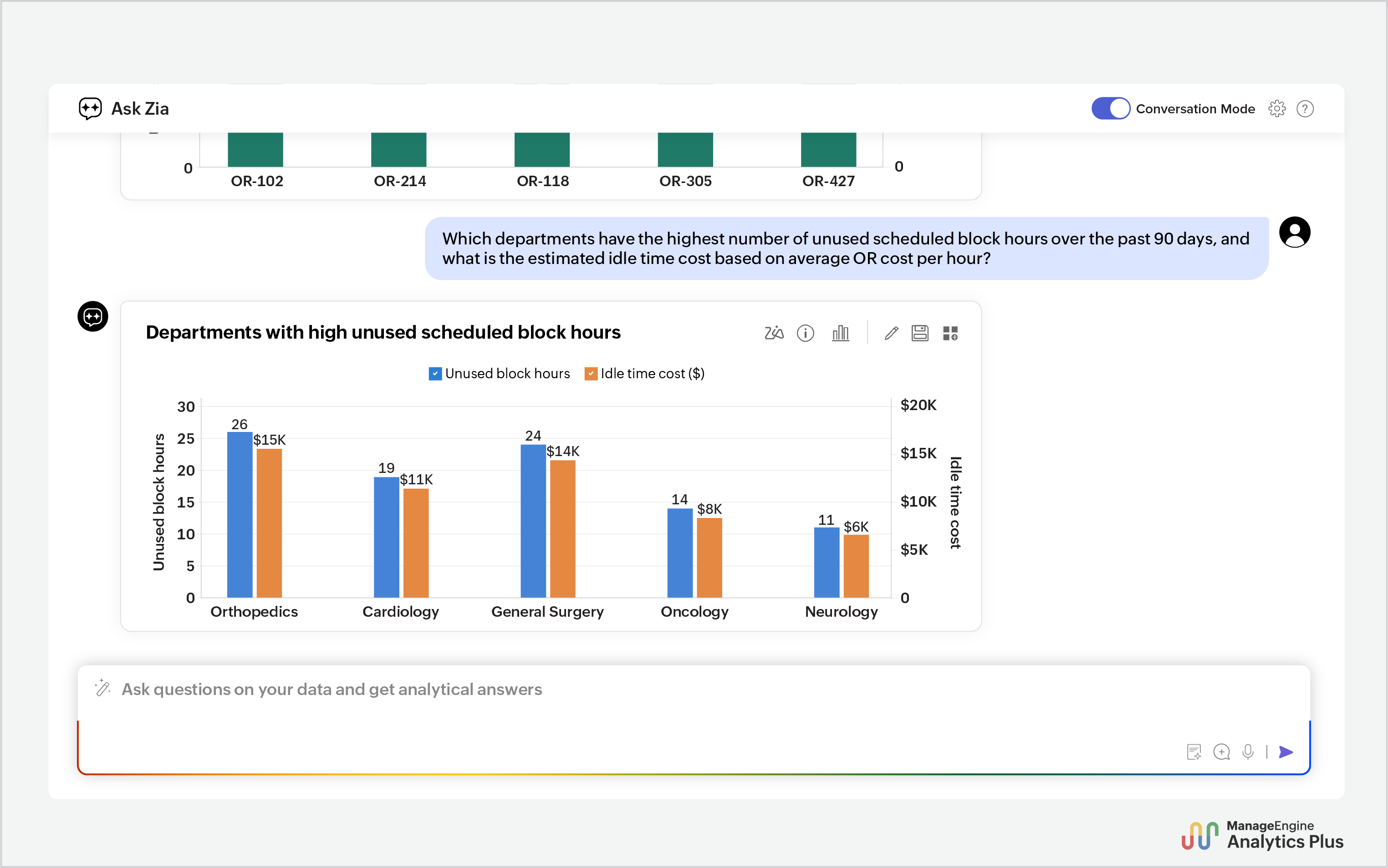This screenshot has height=868, width=1388.
Task: Add chart to dashboard icon
Action: click(950, 333)
